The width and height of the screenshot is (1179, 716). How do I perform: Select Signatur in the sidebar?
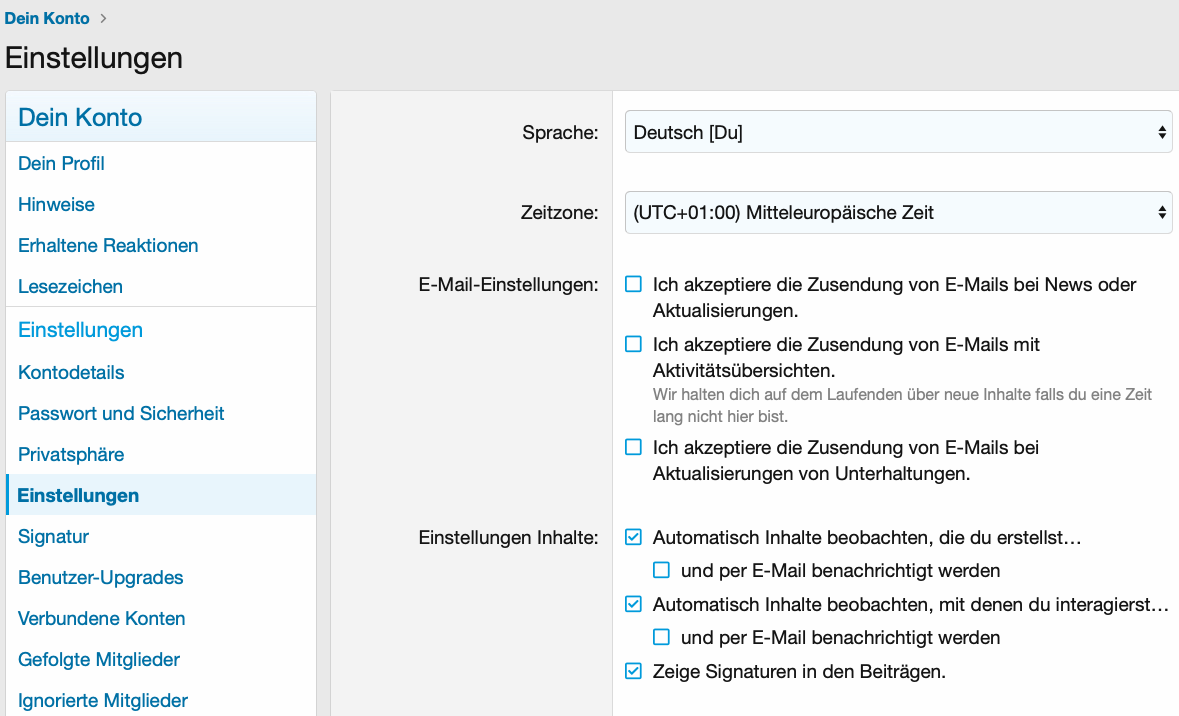[53, 536]
